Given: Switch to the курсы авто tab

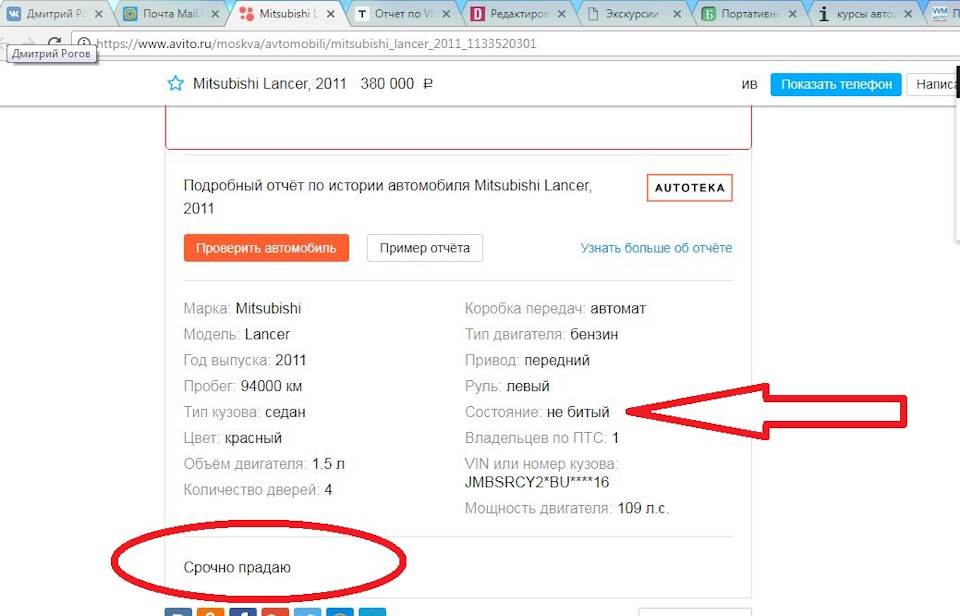Looking at the screenshot, I should [864, 13].
